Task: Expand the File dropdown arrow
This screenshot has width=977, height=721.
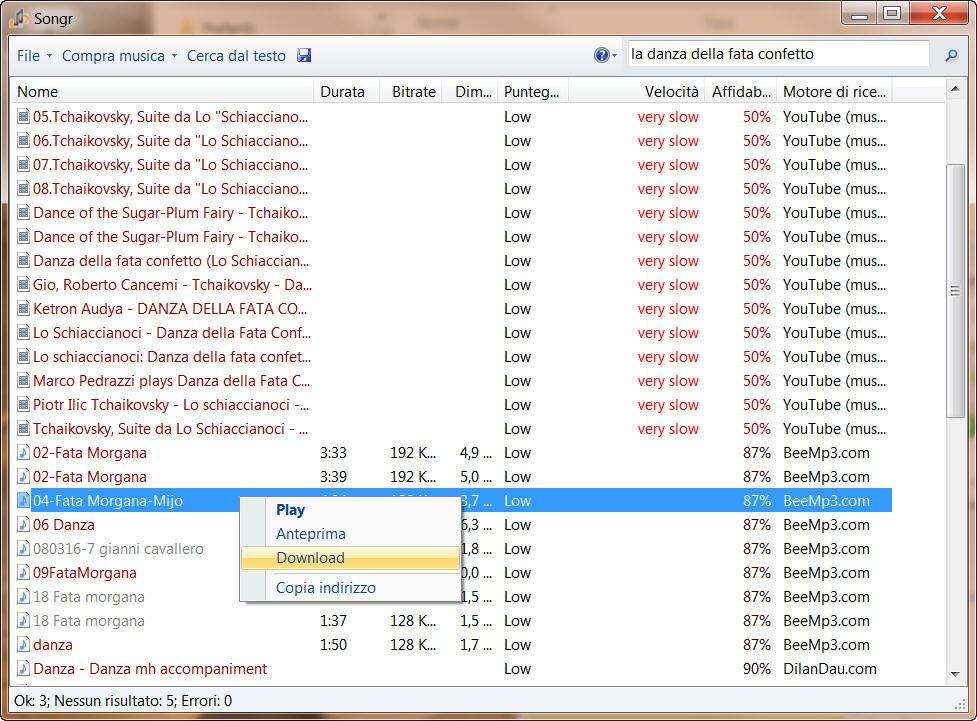Action: coord(49,55)
